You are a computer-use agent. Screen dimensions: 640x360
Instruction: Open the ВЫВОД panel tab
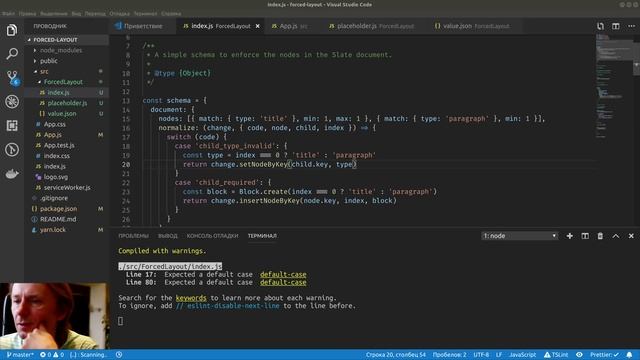[x=168, y=236]
